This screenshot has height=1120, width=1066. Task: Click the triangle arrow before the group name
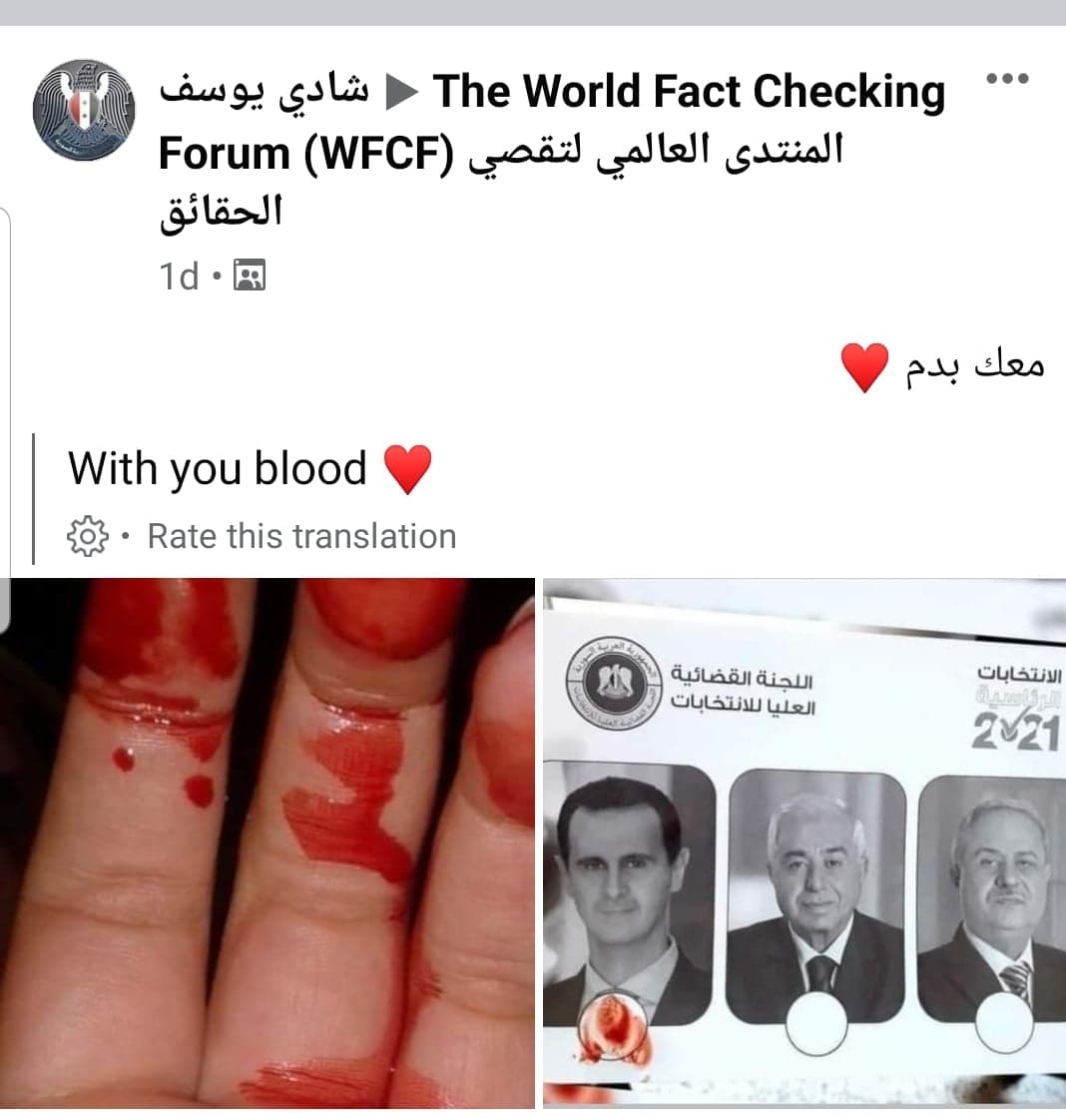(x=401, y=93)
